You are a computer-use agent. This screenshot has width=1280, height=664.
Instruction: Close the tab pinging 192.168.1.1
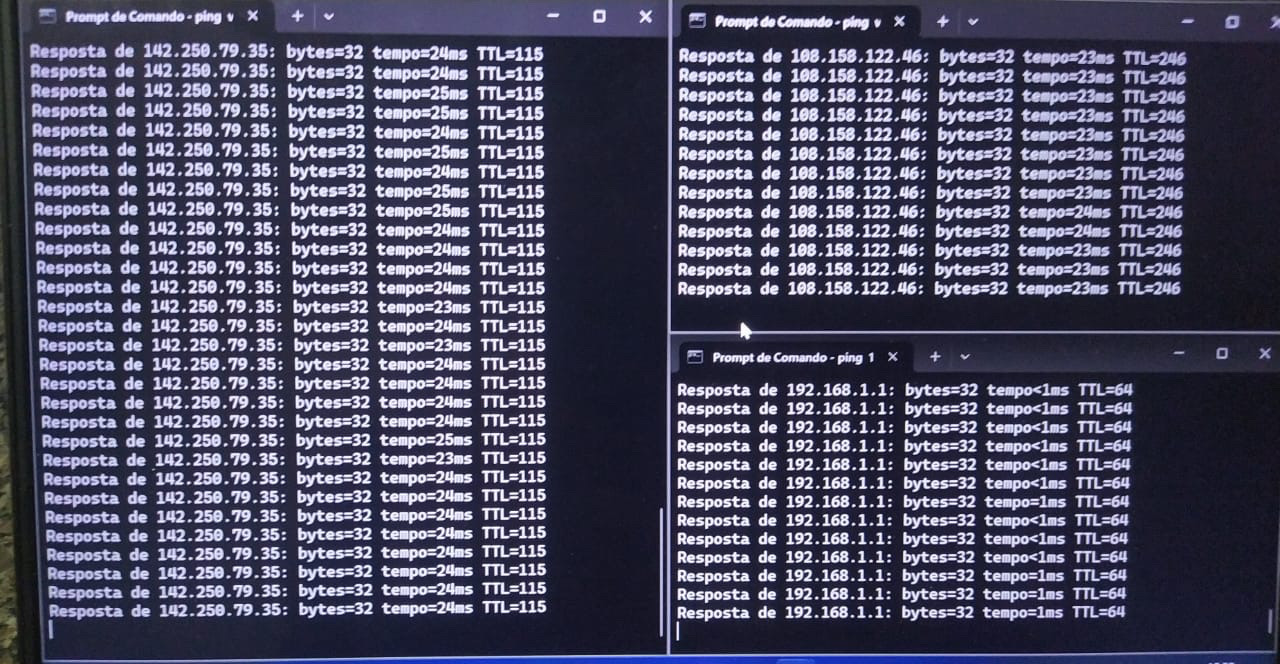click(x=893, y=357)
